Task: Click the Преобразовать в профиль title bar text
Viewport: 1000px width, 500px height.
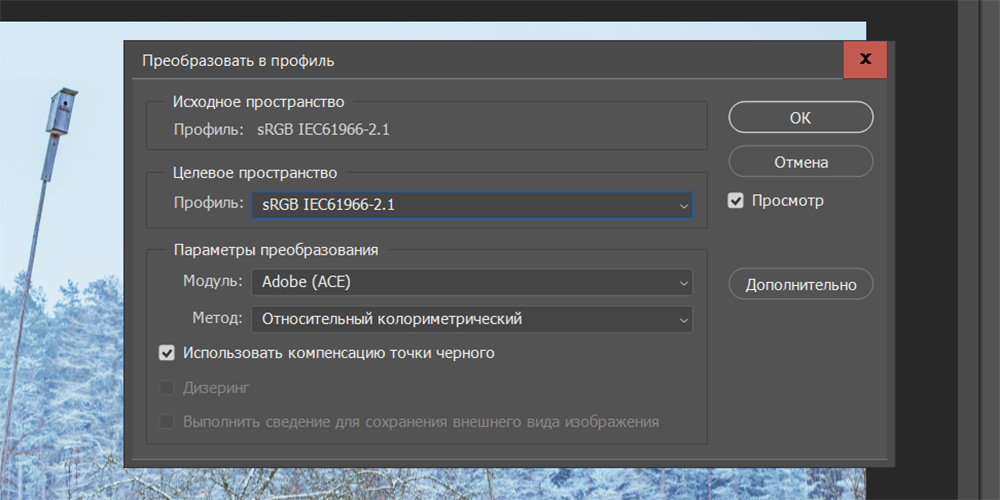Action: 238,61
